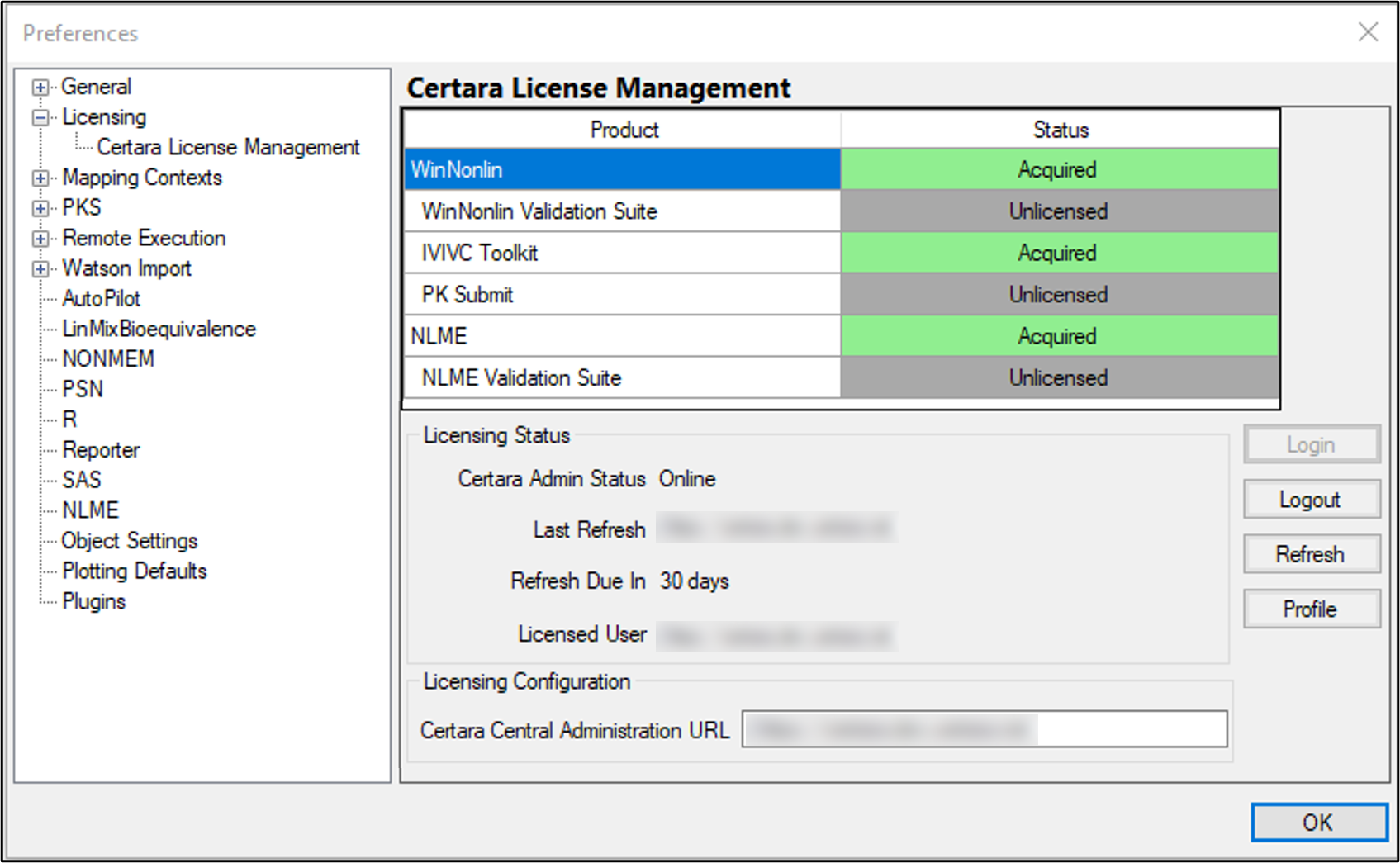
Task: Click the Logout button
Action: tap(1311, 499)
